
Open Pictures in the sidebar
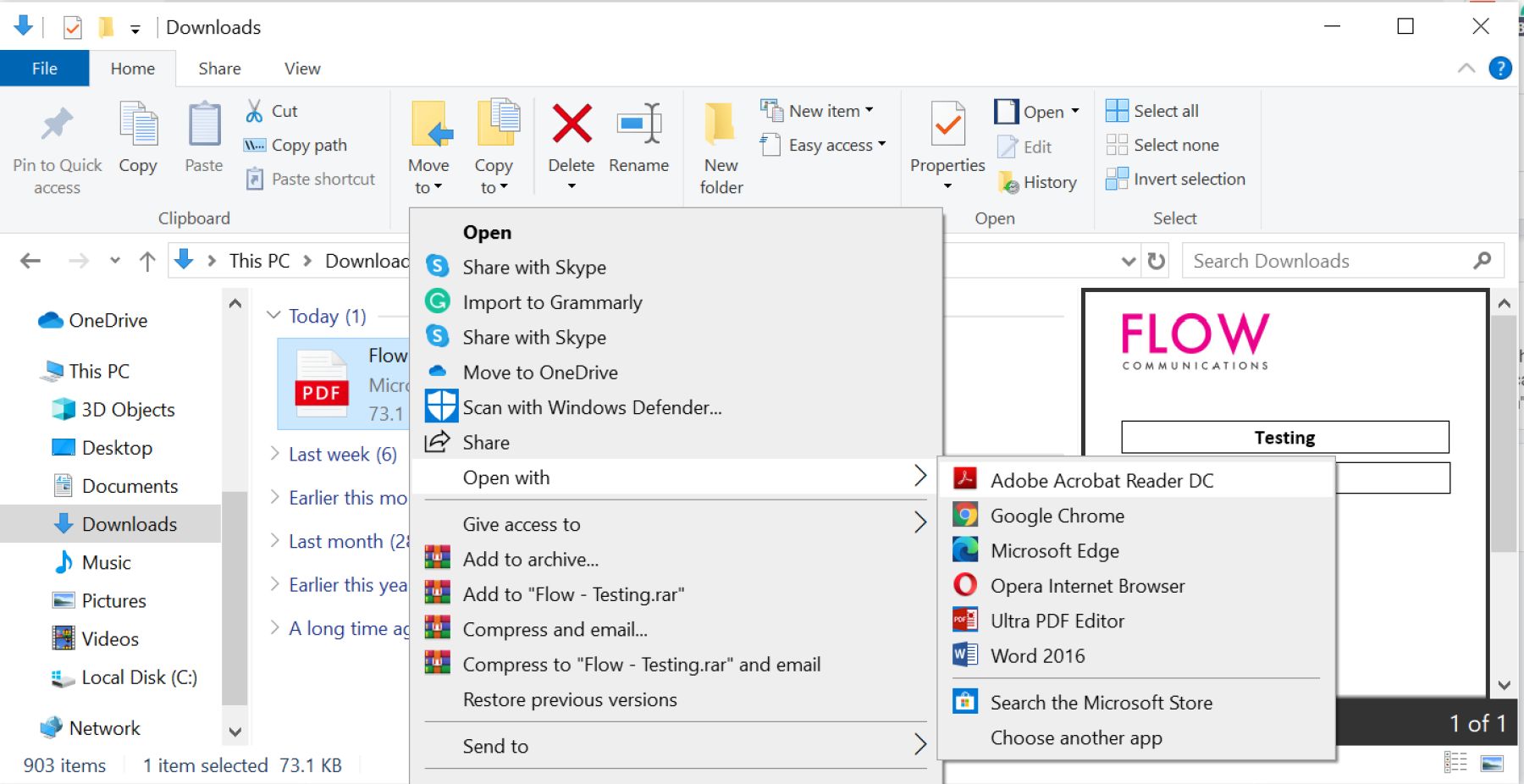tap(99, 600)
